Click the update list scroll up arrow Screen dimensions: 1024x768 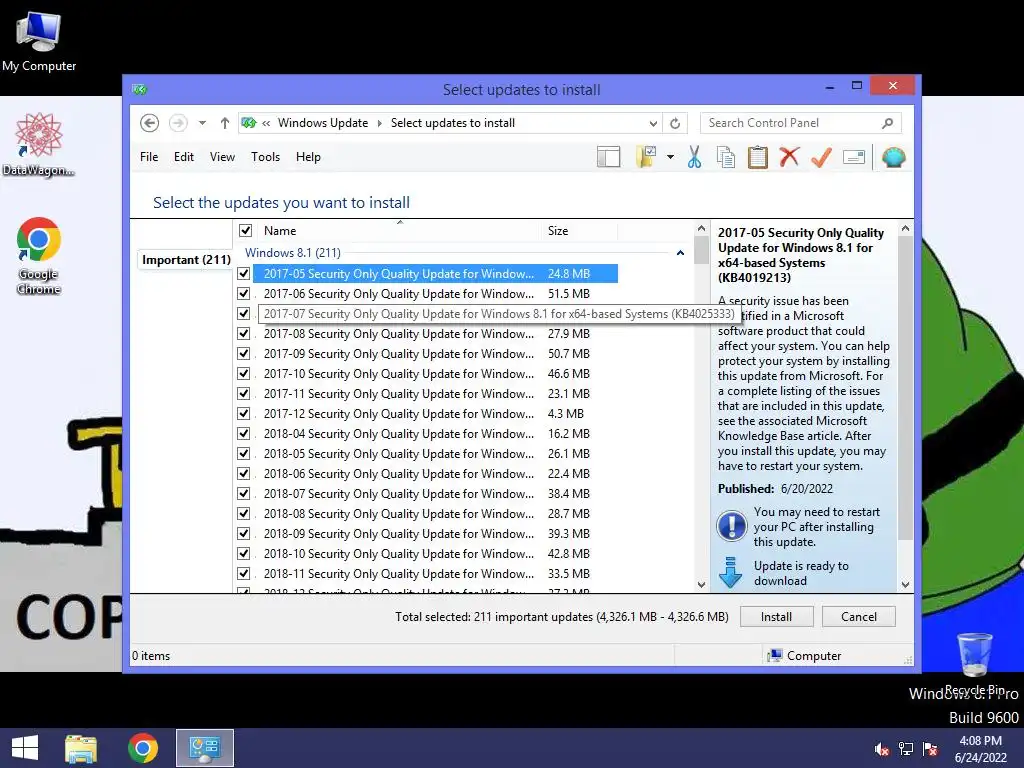point(701,229)
